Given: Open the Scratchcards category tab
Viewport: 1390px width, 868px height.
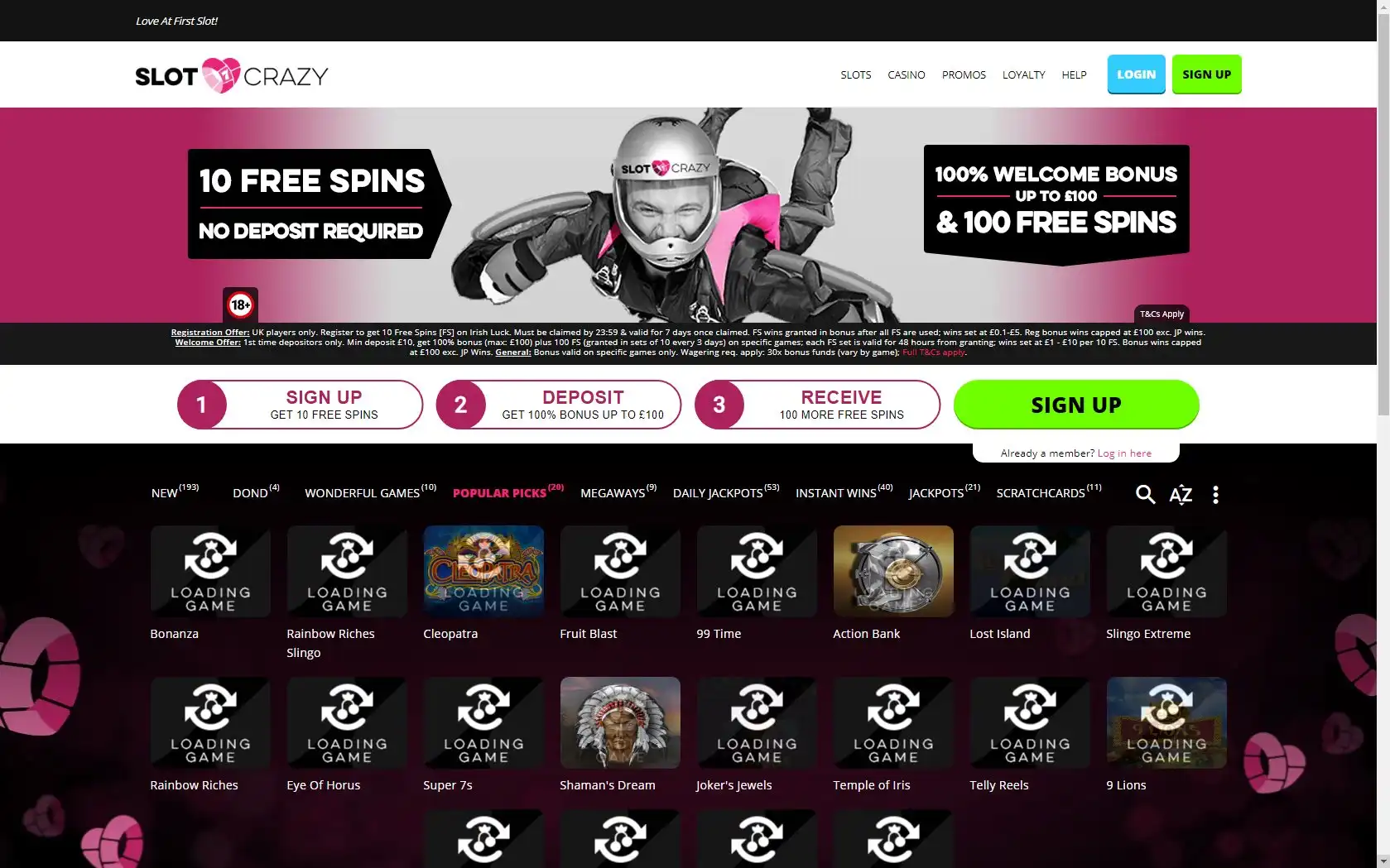Looking at the screenshot, I should click(x=1049, y=492).
